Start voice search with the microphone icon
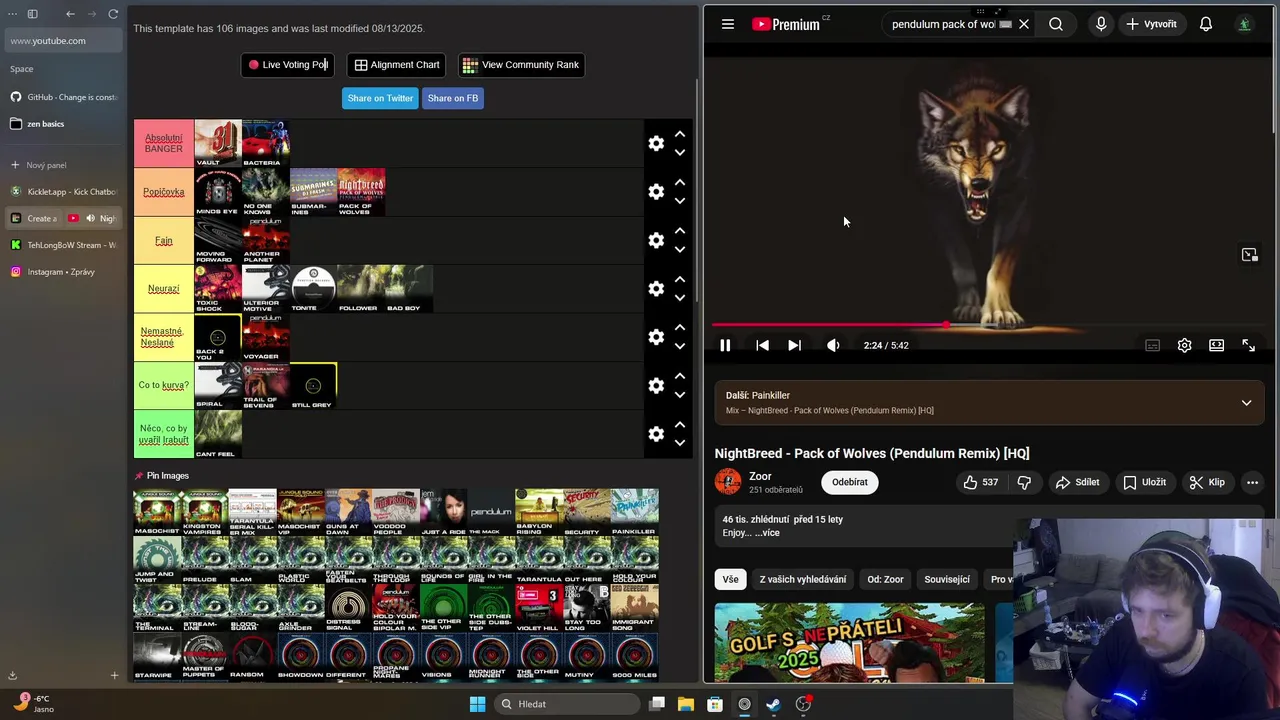Image resolution: width=1280 pixels, height=720 pixels. [1101, 24]
